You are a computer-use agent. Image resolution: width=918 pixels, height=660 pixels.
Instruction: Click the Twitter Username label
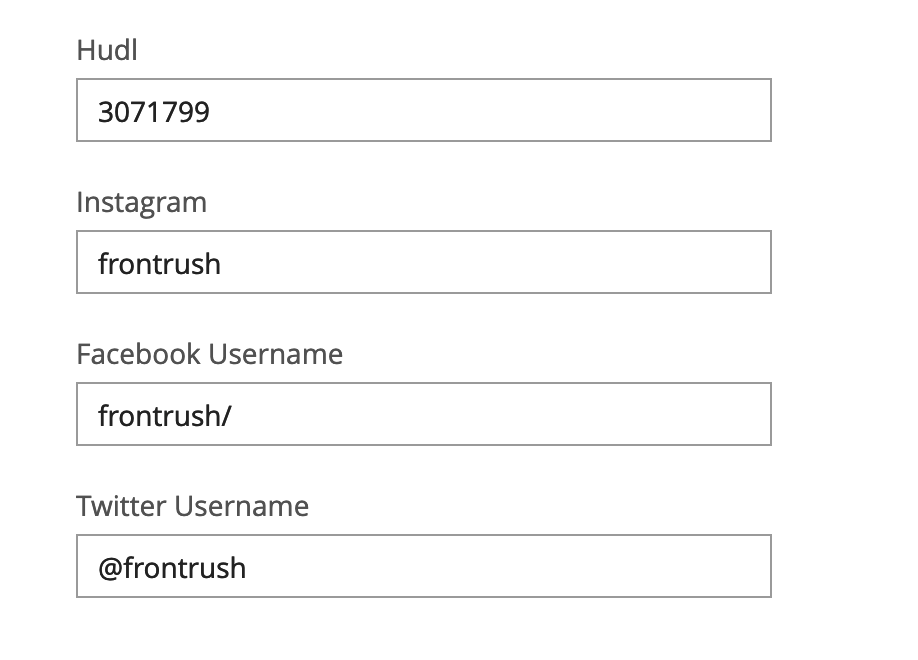click(193, 505)
